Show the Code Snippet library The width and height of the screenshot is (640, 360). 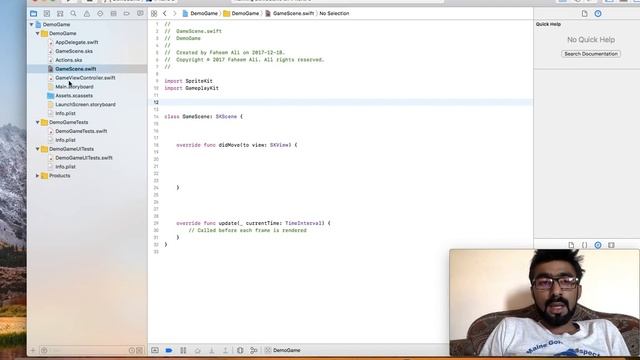click(x=584, y=245)
